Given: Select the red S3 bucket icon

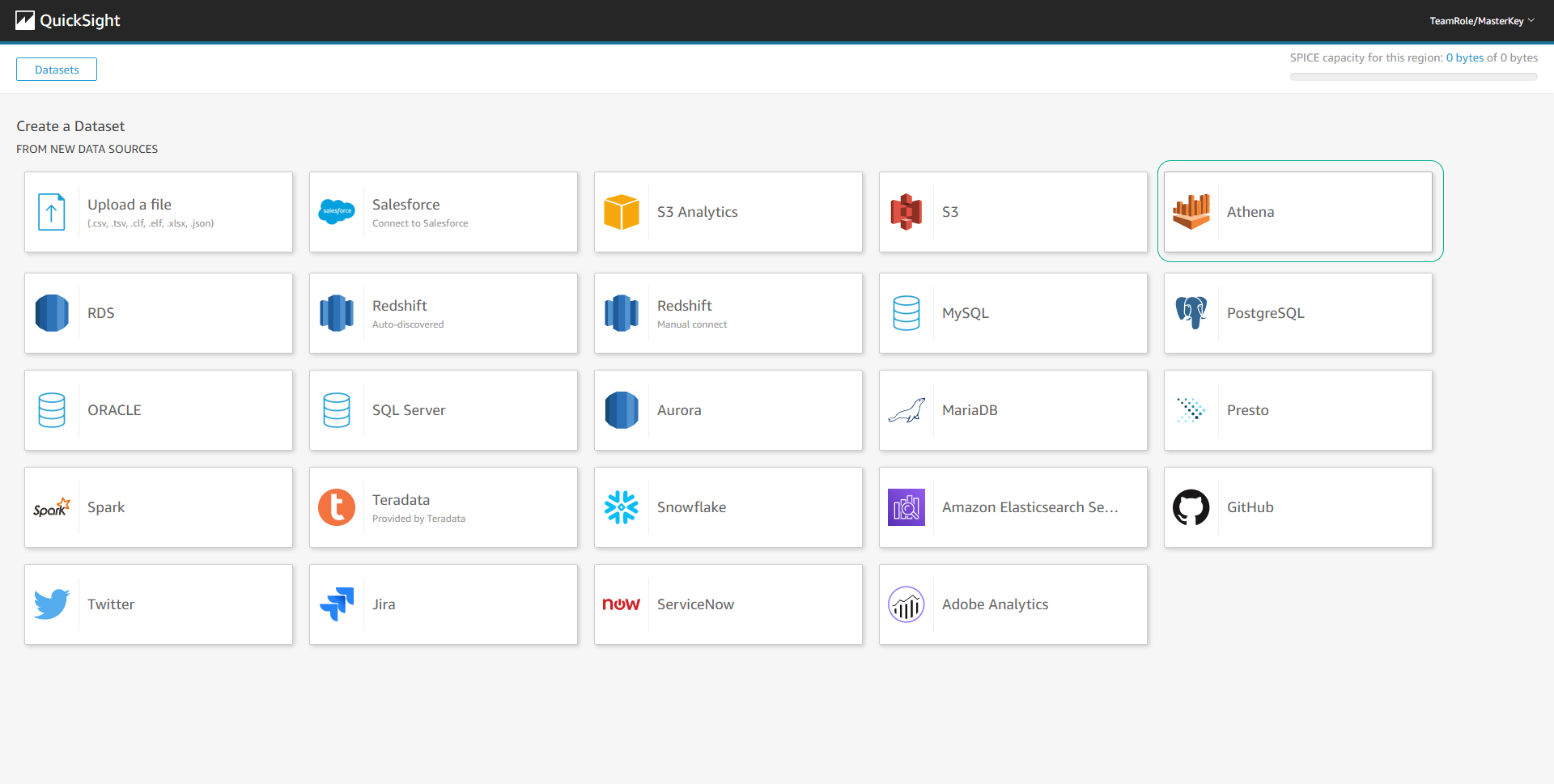Looking at the screenshot, I should (x=906, y=212).
